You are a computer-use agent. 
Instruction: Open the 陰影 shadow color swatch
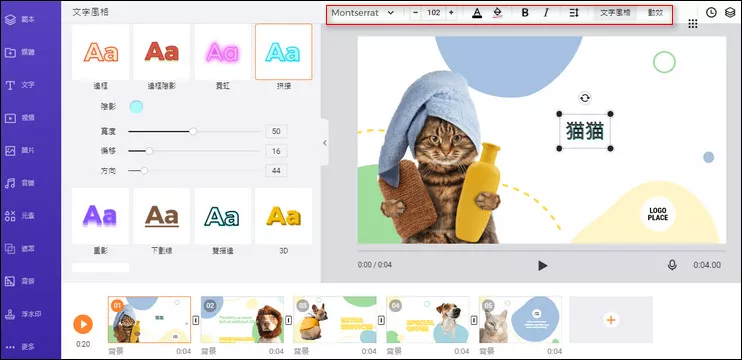click(x=136, y=107)
